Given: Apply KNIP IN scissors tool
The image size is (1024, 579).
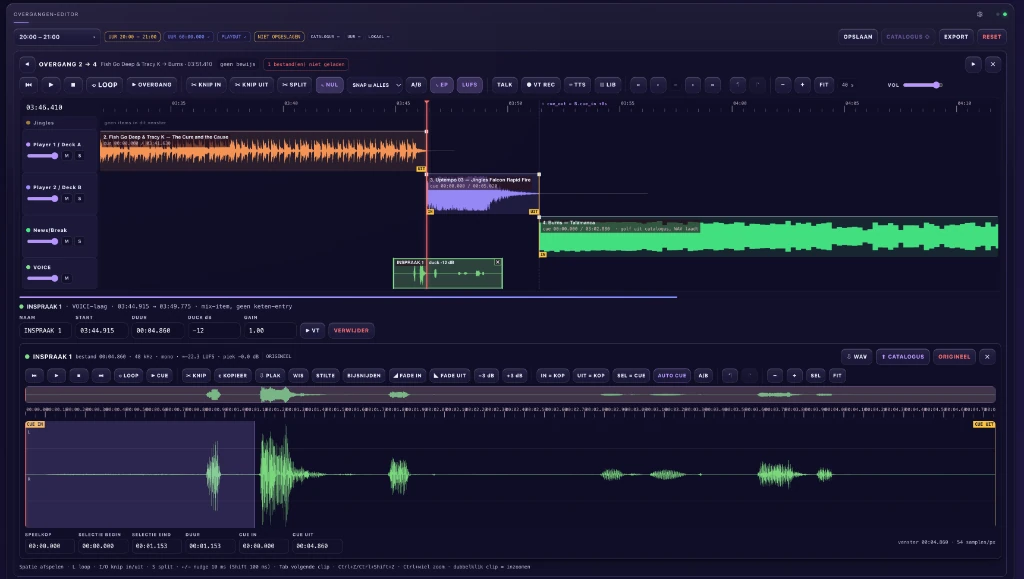Looking at the screenshot, I should click(x=206, y=85).
